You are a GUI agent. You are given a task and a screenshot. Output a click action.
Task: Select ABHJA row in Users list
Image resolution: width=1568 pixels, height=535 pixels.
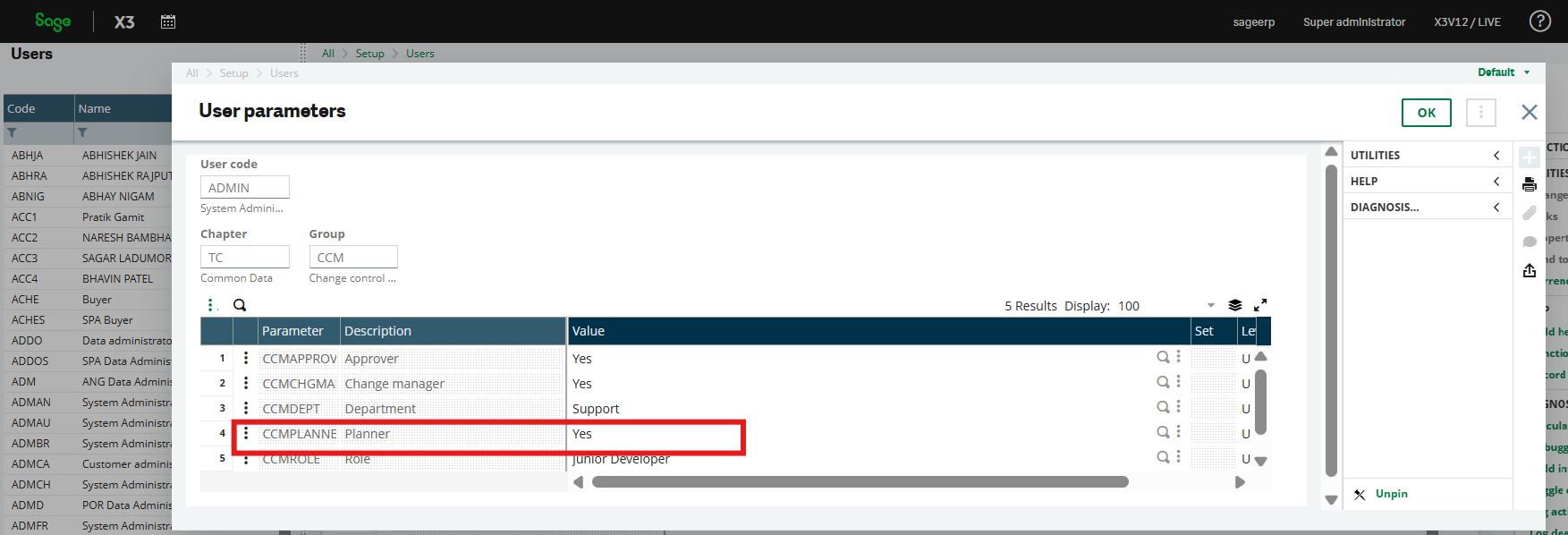point(88,156)
